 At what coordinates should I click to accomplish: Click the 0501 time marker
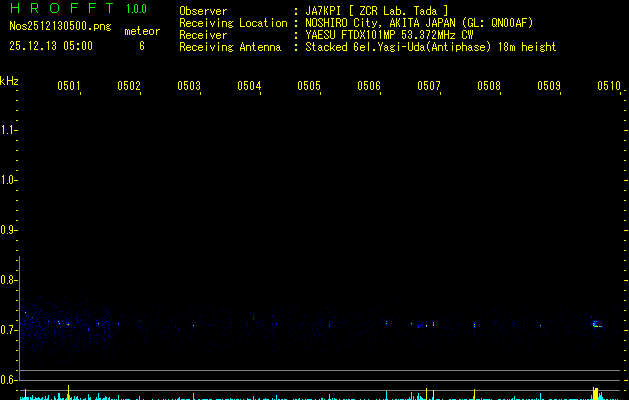69,86
